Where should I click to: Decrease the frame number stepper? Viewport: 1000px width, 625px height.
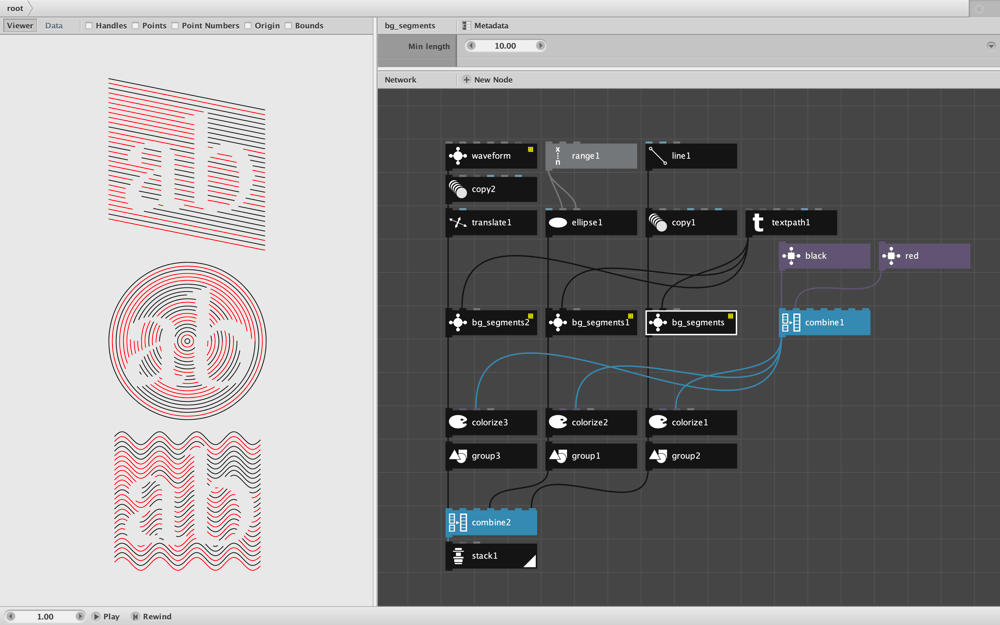click(x=10, y=617)
